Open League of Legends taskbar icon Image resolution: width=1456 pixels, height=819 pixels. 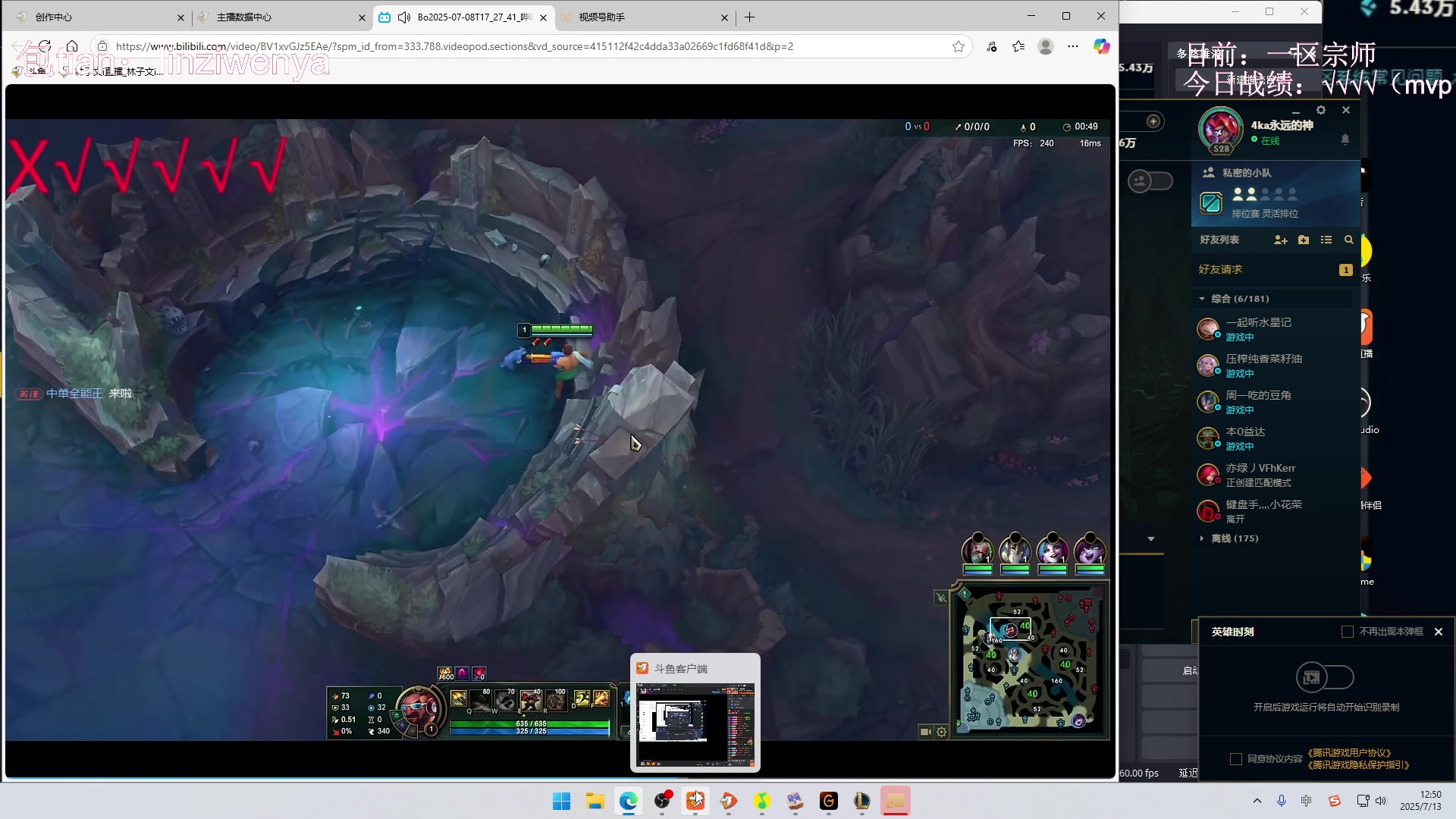tap(862, 801)
